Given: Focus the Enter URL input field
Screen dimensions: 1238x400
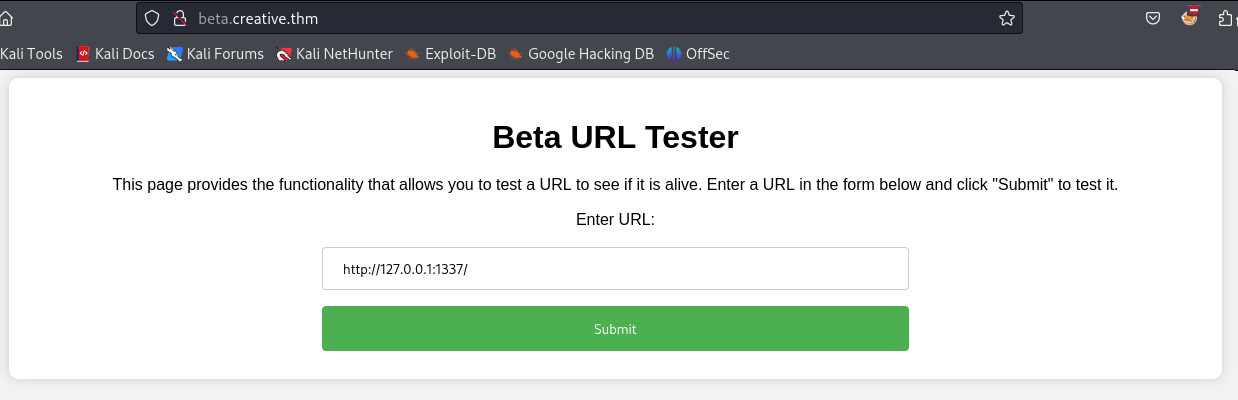Looking at the screenshot, I should pos(615,269).
